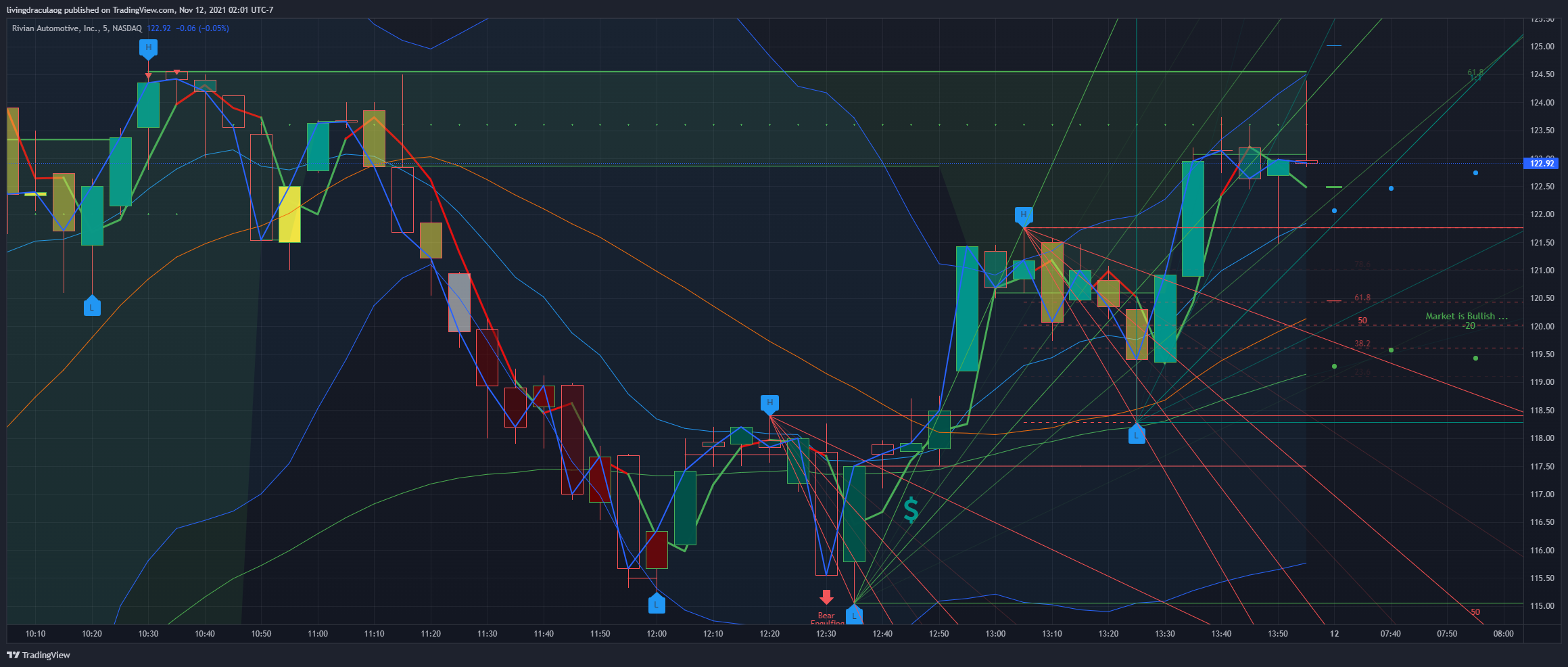Click 13:00 on the time axis
This screenshot has height=667, width=1568.
tap(995, 634)
